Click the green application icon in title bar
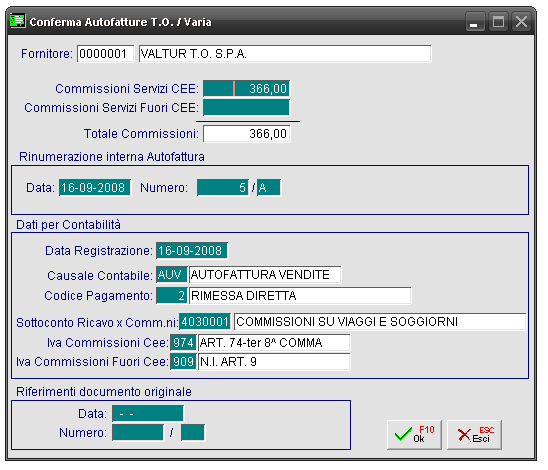548x470 pixels. (17, 21)
